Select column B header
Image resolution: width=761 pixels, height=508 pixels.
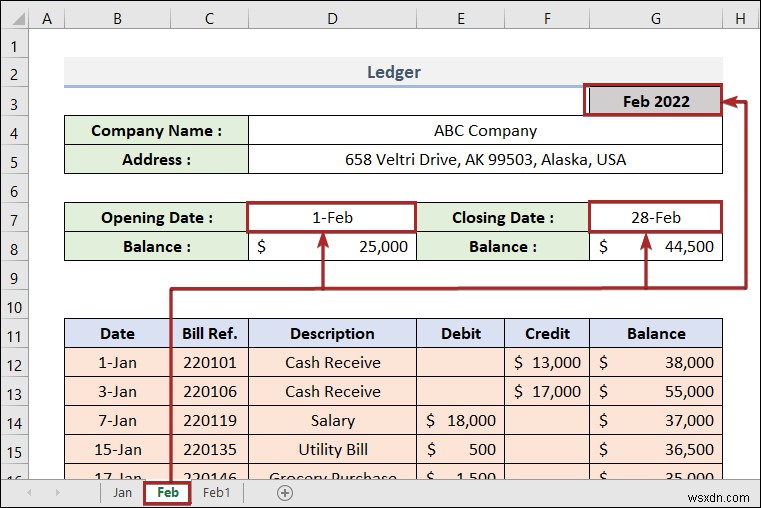click(x=117, y=19)
